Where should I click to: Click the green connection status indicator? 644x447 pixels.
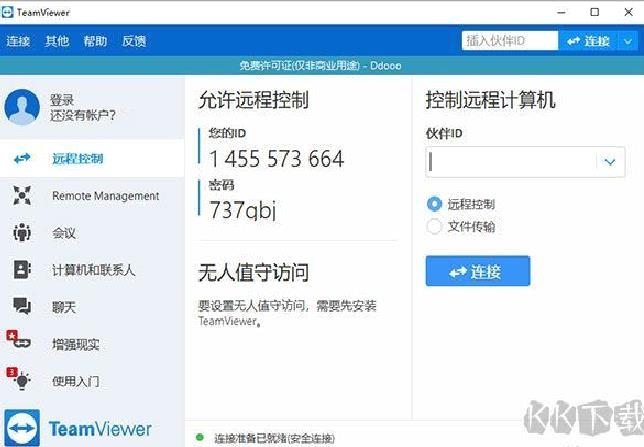point(200,438)
